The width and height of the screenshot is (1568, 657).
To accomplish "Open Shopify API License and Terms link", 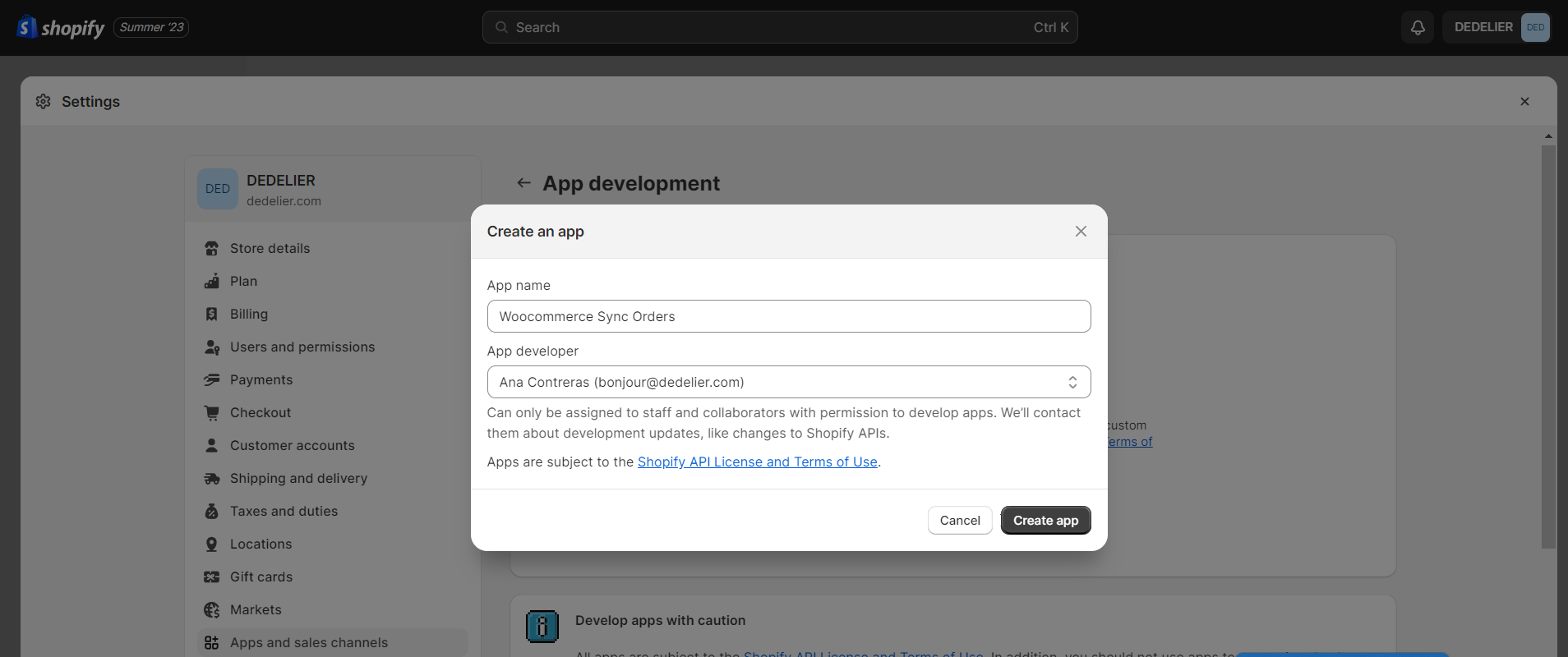I will [758, 462].
